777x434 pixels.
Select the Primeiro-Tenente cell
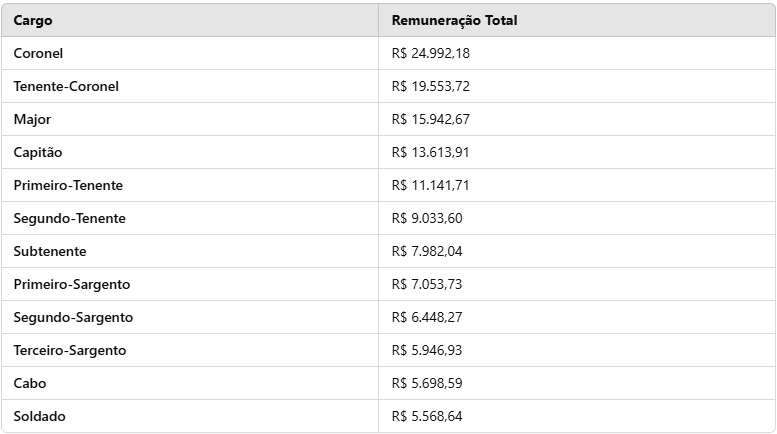tap(68, 185)
